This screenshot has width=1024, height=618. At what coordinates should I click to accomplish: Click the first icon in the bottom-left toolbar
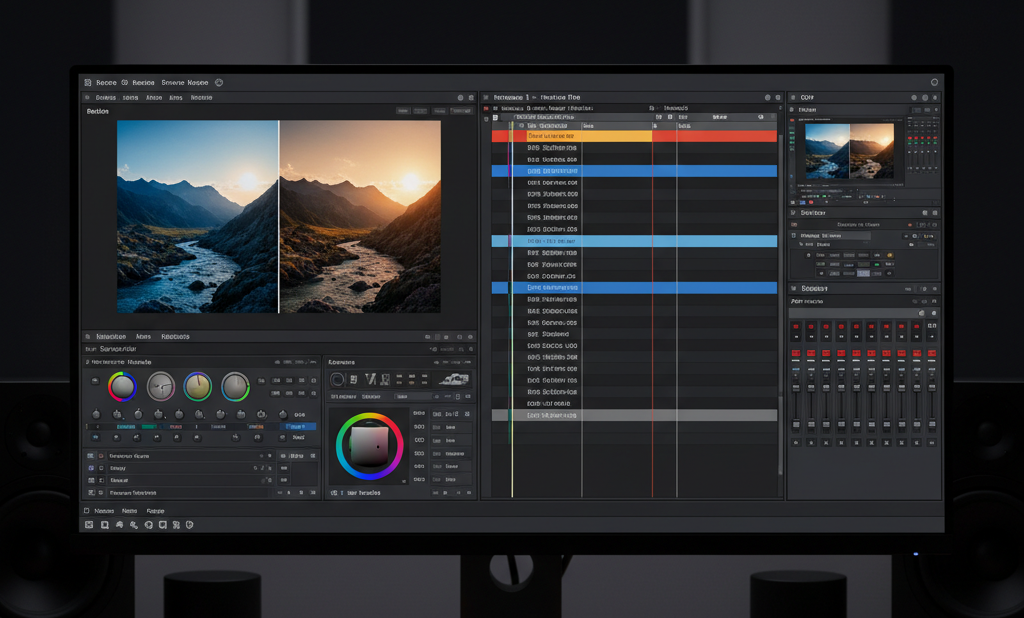(88, 525)
